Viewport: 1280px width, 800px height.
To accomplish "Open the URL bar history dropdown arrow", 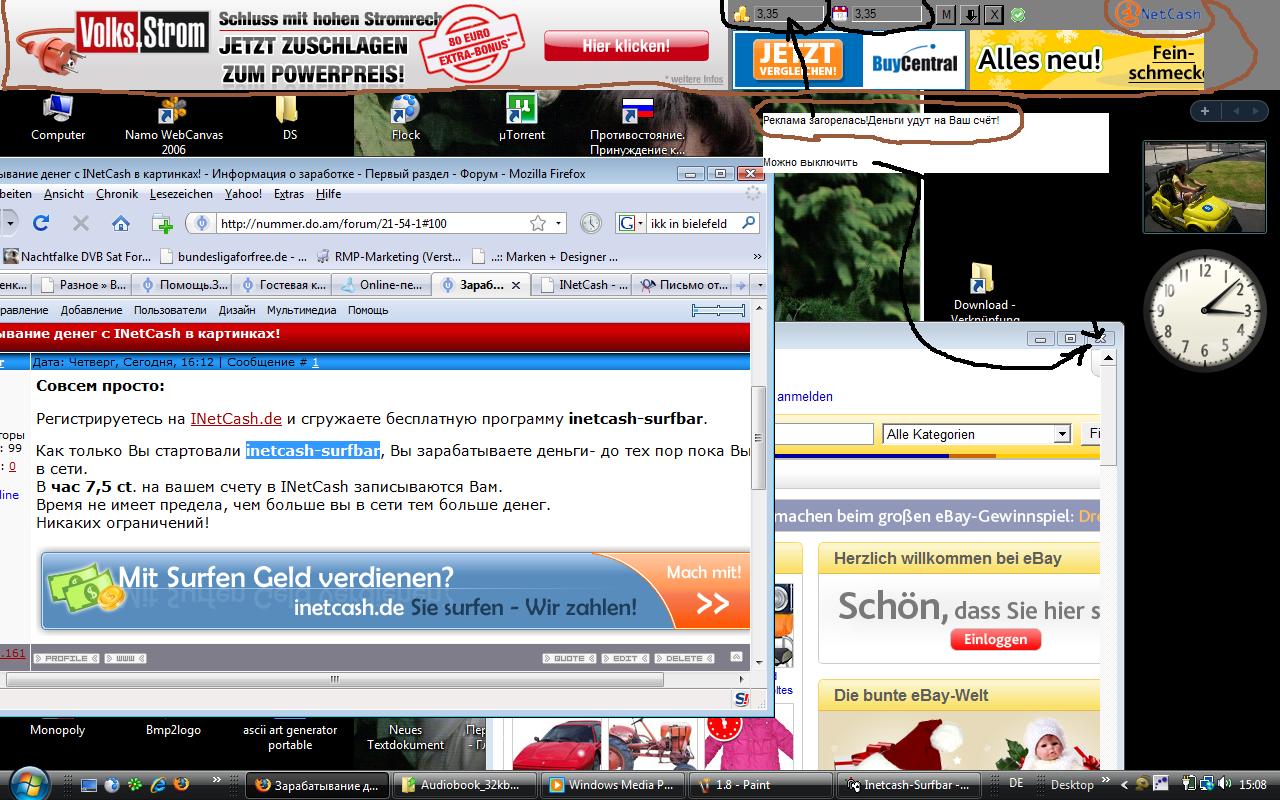I will pyautogui.click(x=559, y=223).
